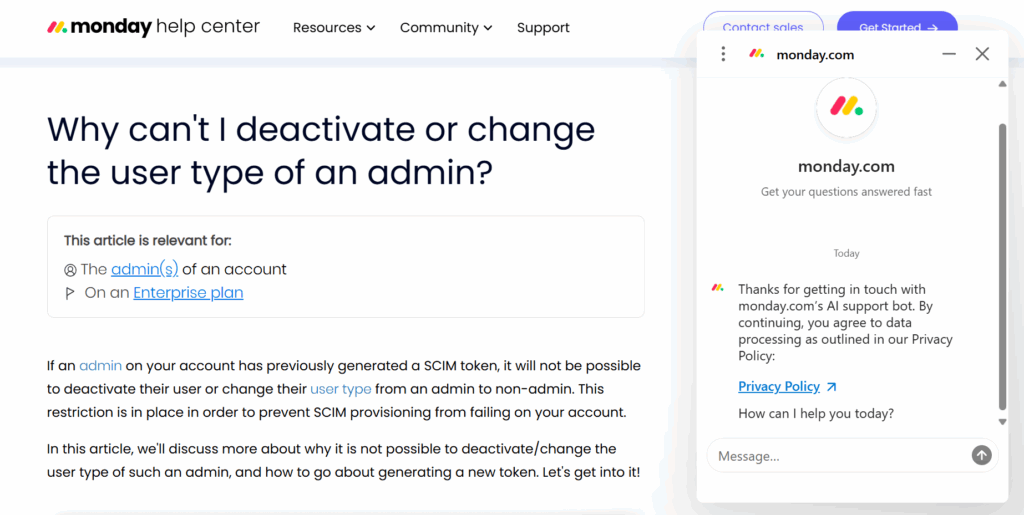This screenshot has height=515, width=1024.
Task: Click the Contact sales button
Action: tap(763, 26)
